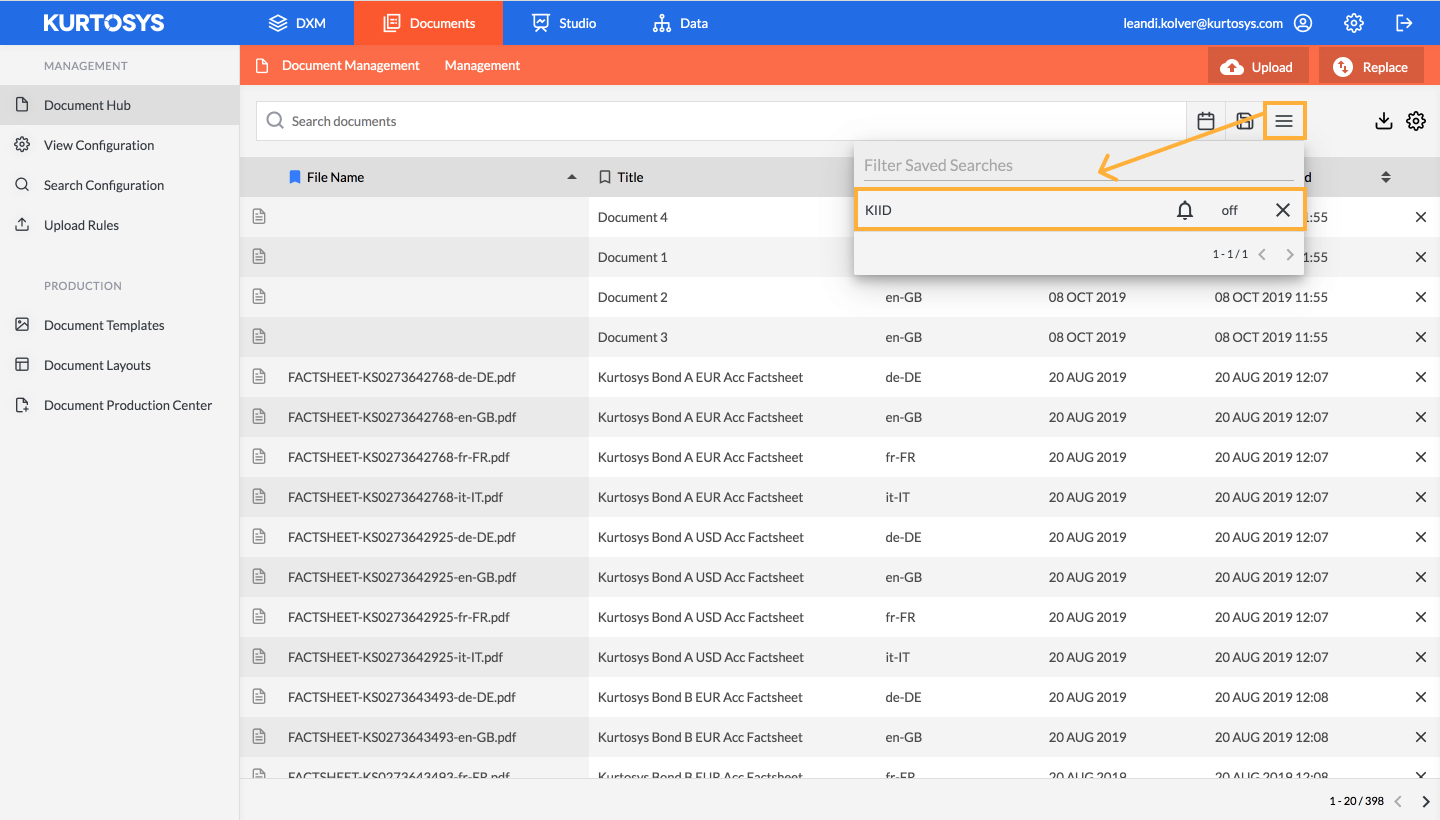Click the Title column header
This screenshot has height=820, width=1440.
click(x=630, y=177)
